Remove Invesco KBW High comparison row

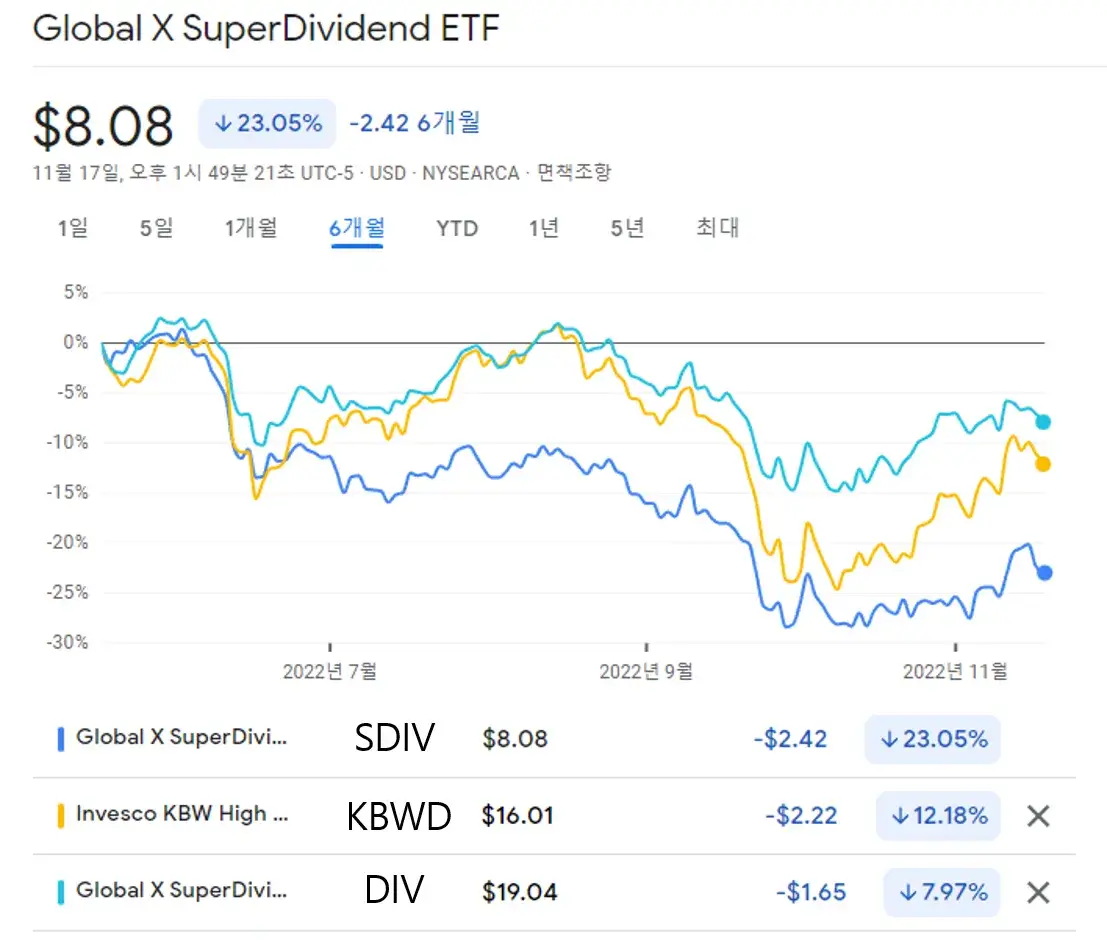(1038, 816)
